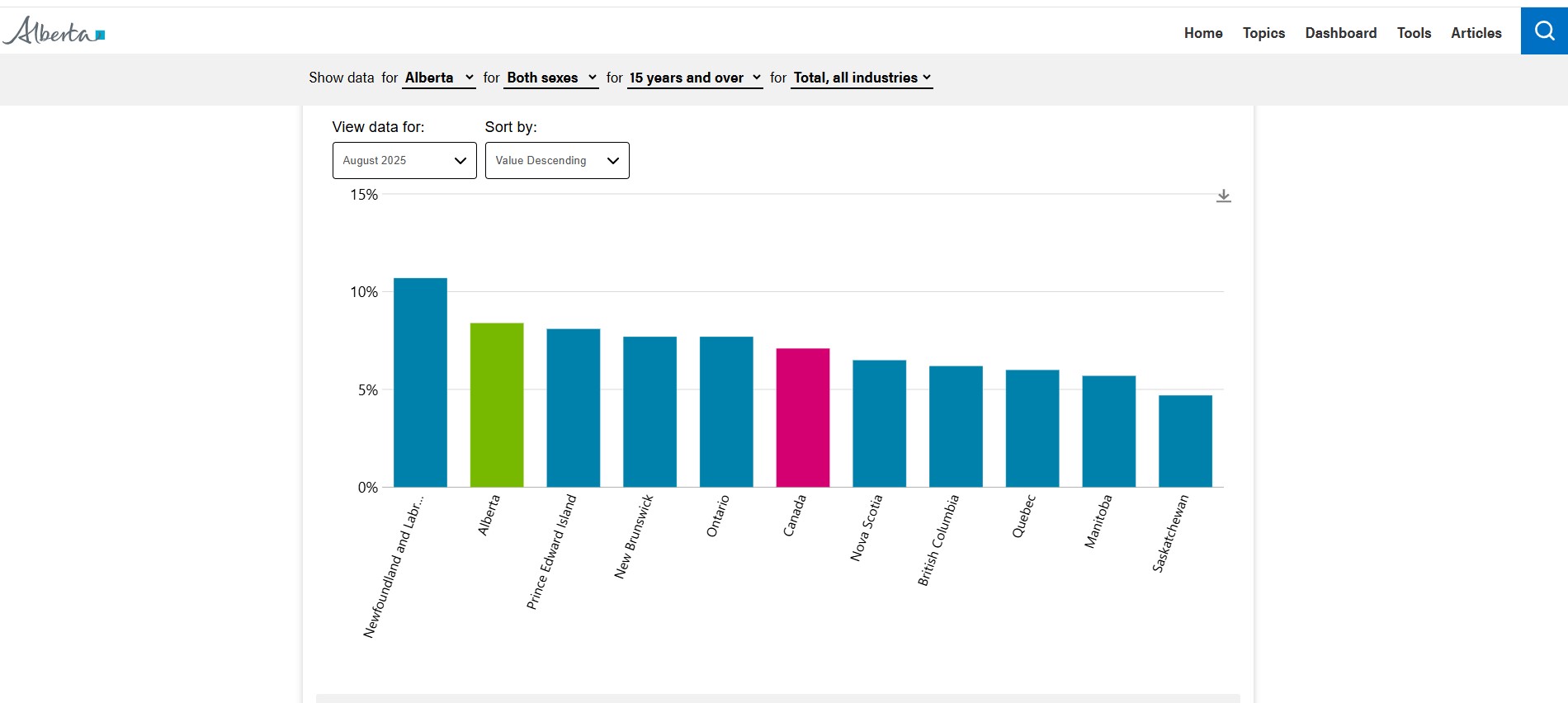Click the Alberta logo

click(x=54, y=31)
